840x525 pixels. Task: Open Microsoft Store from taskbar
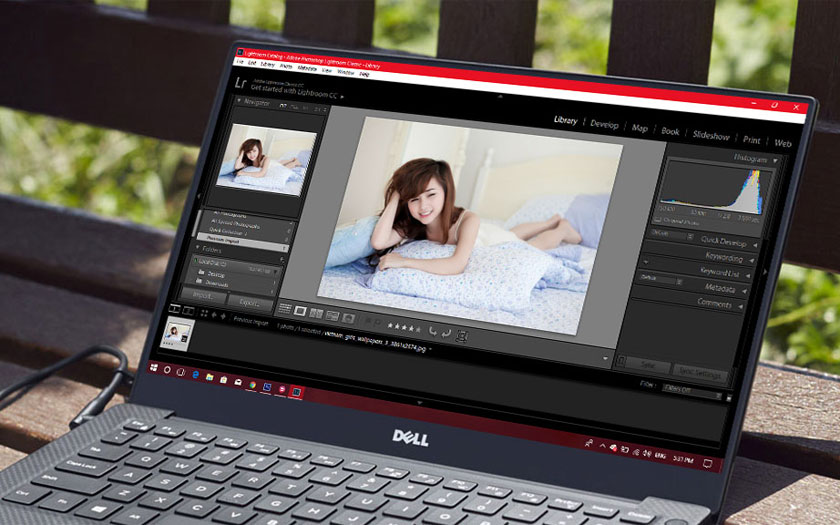tap(223, 380)
